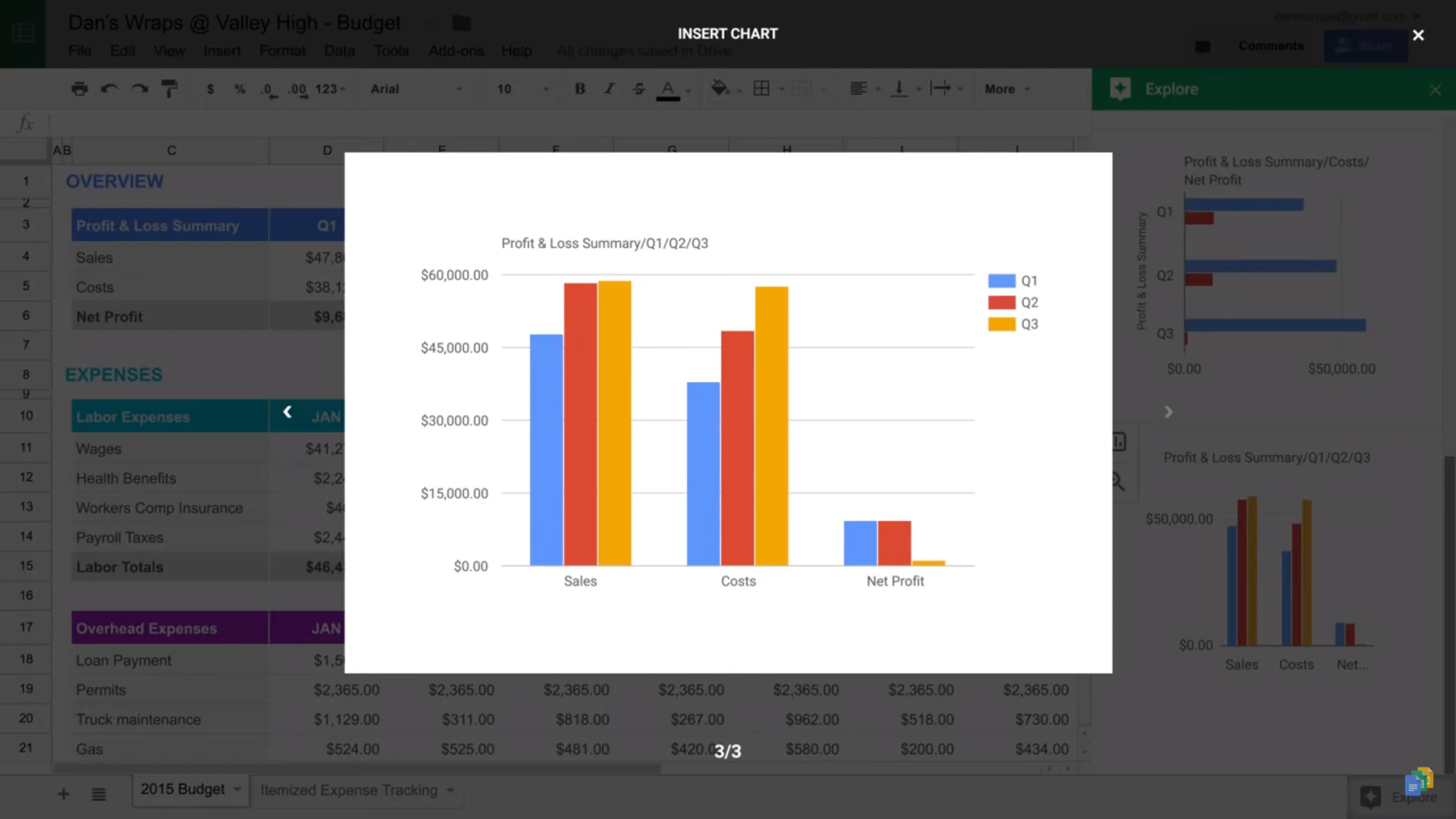The image size is (1456, 819).
Task: Click the Redo icon
Action: [x=139, y=89]
